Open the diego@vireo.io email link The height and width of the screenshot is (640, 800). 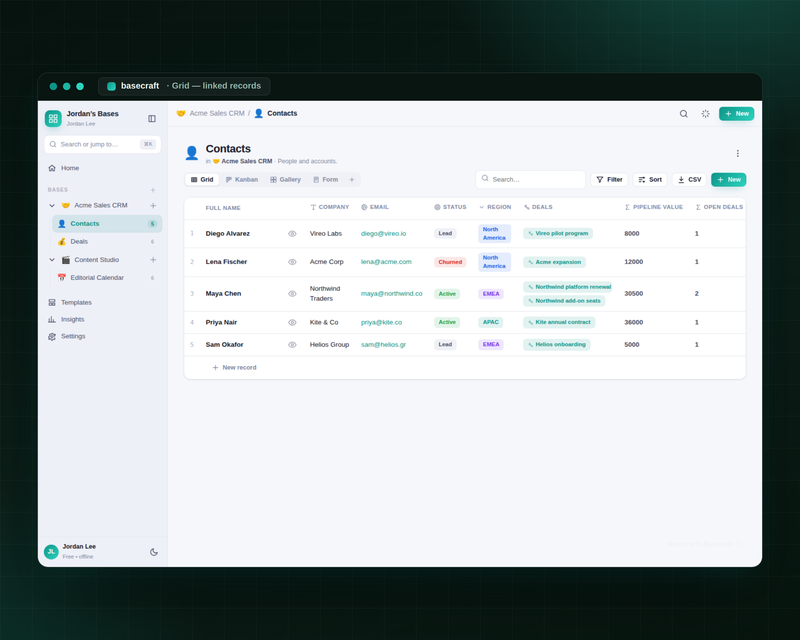click(x=384, y=234)
